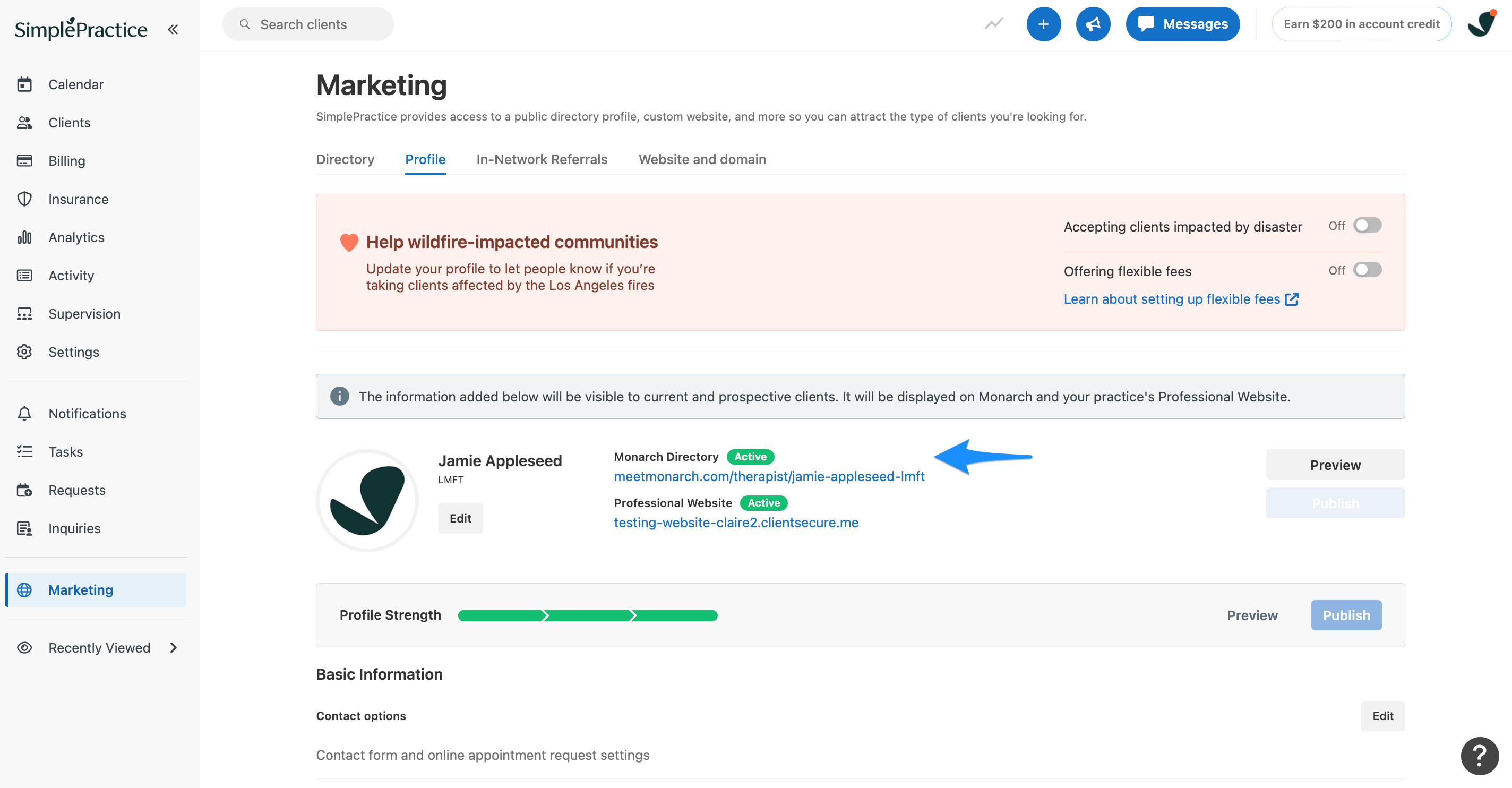
Task: Click the Professional Website Active badge
Action: click(x=763, y=503)
